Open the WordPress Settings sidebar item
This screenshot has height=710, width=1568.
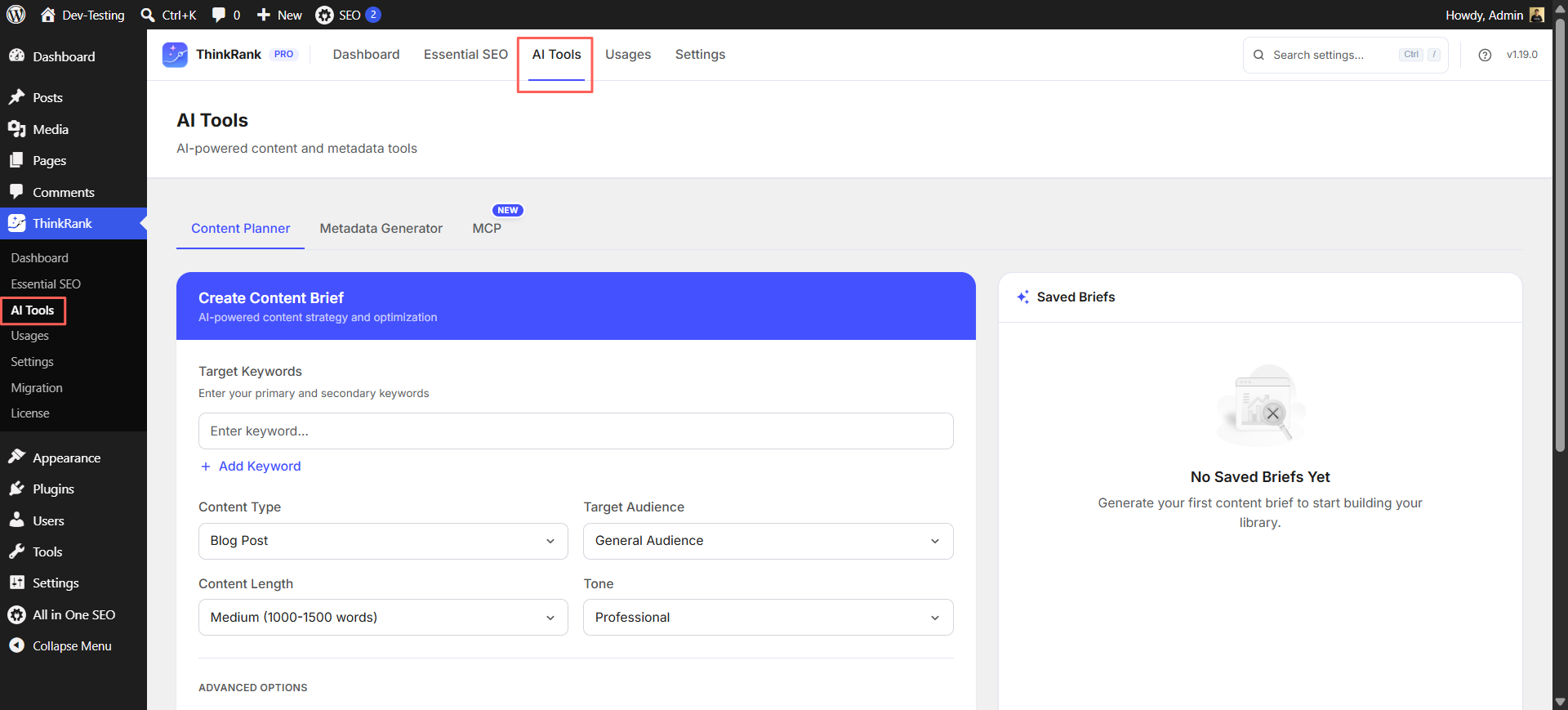[73, 583]
